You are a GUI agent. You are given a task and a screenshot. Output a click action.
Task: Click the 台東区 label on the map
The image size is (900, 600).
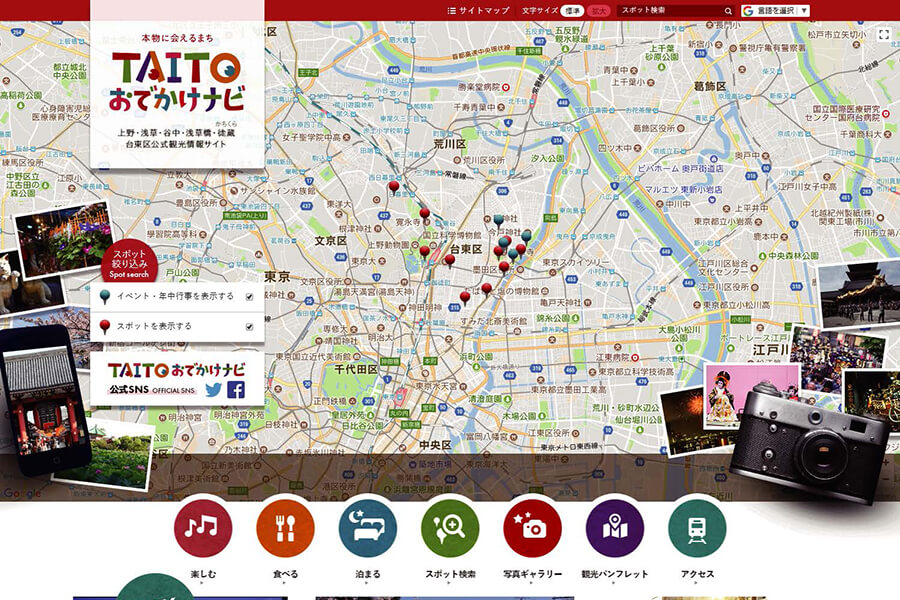465,250
